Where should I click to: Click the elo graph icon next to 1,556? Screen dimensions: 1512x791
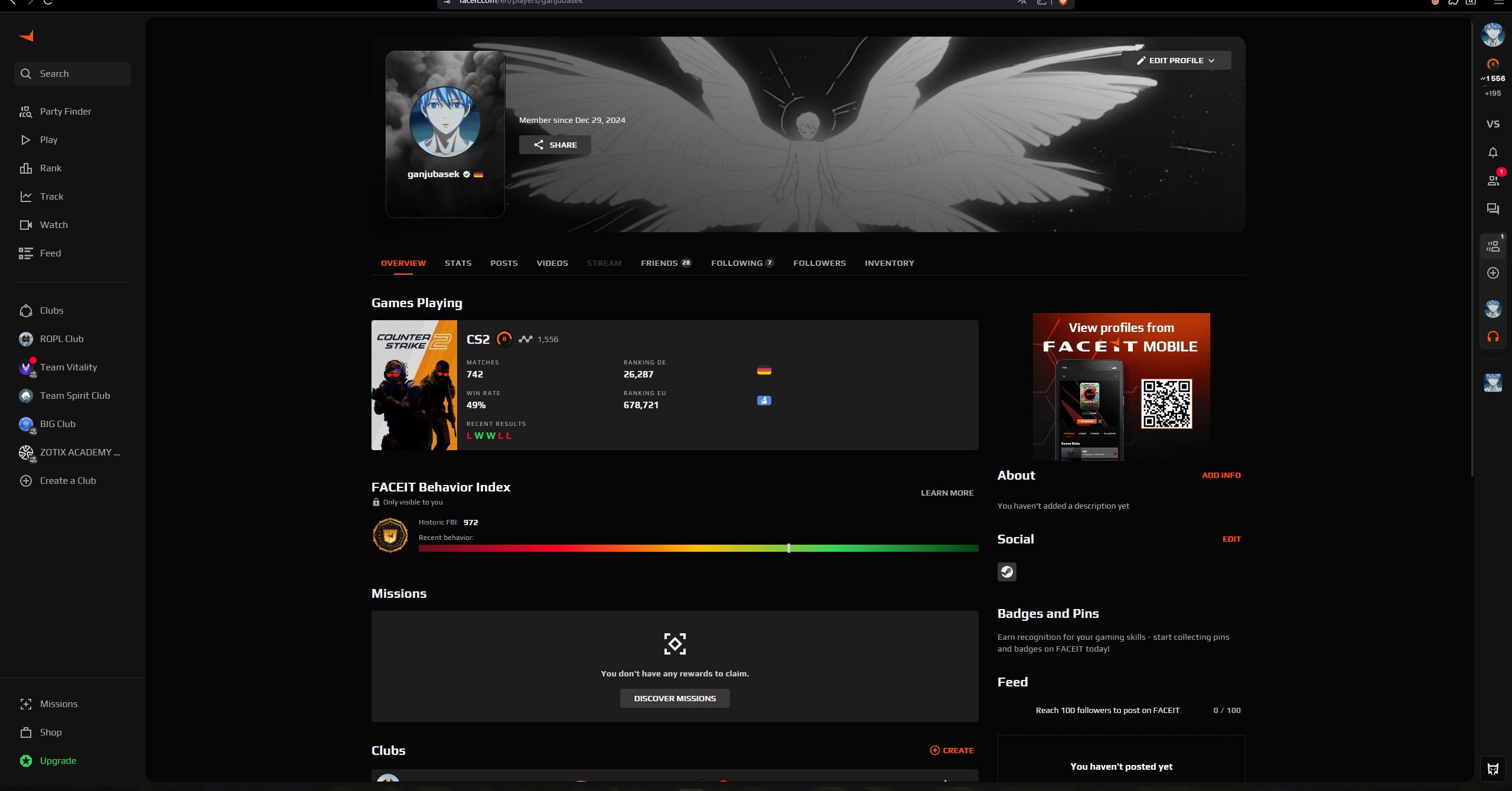(526, 339)
